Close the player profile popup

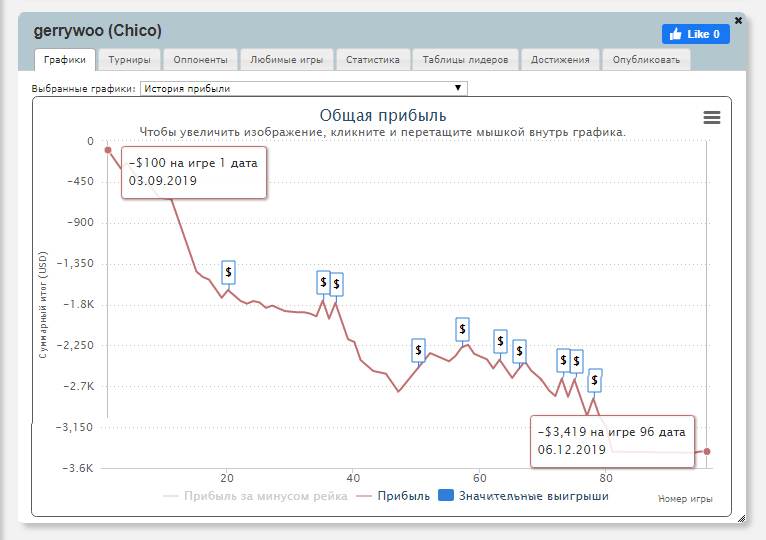[x=738, y=20]
